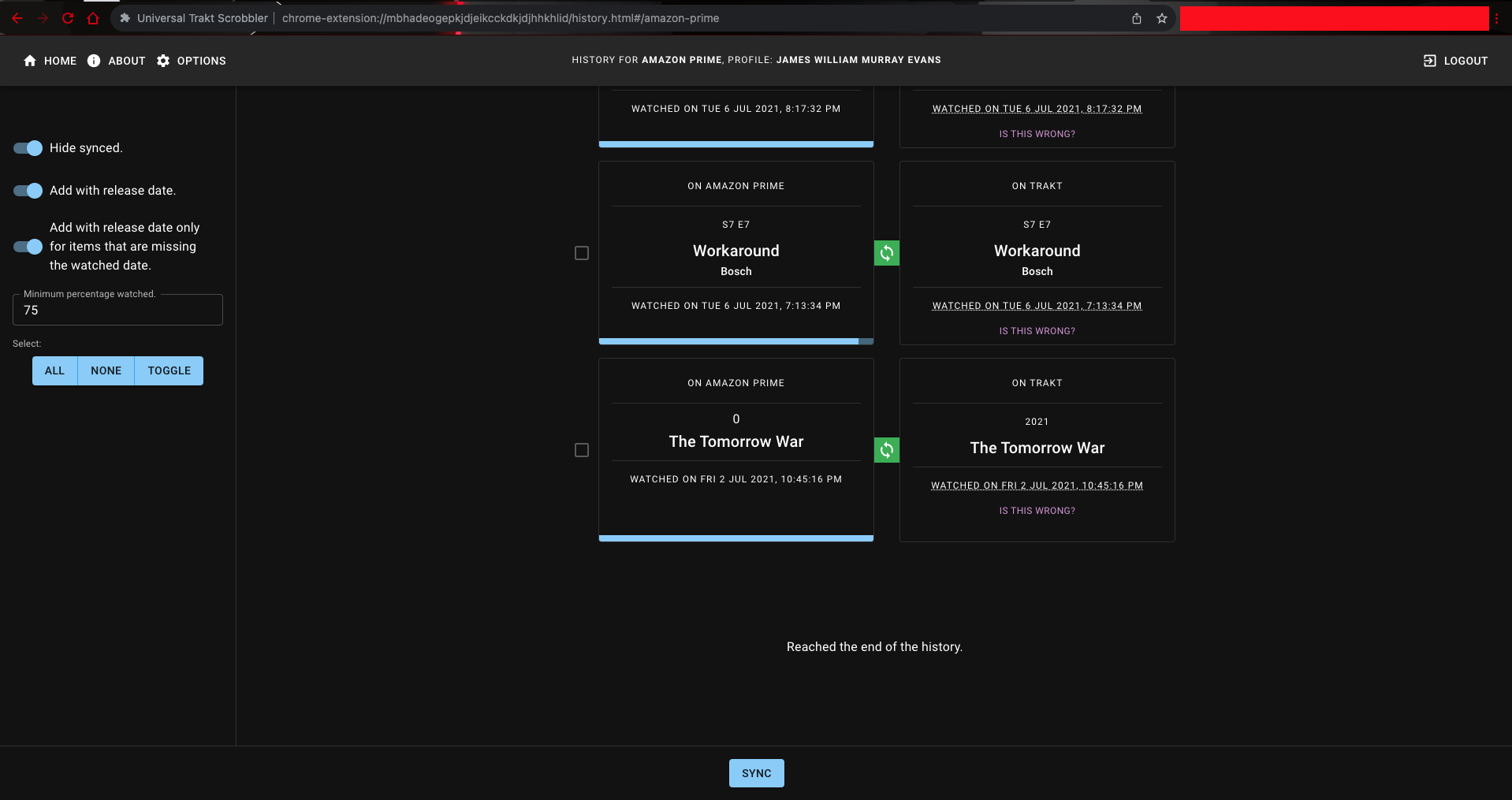The height and width of the screenshot is (800, 1512).
Task: Click the Logout icon
Action: (x=1428, y=60)
